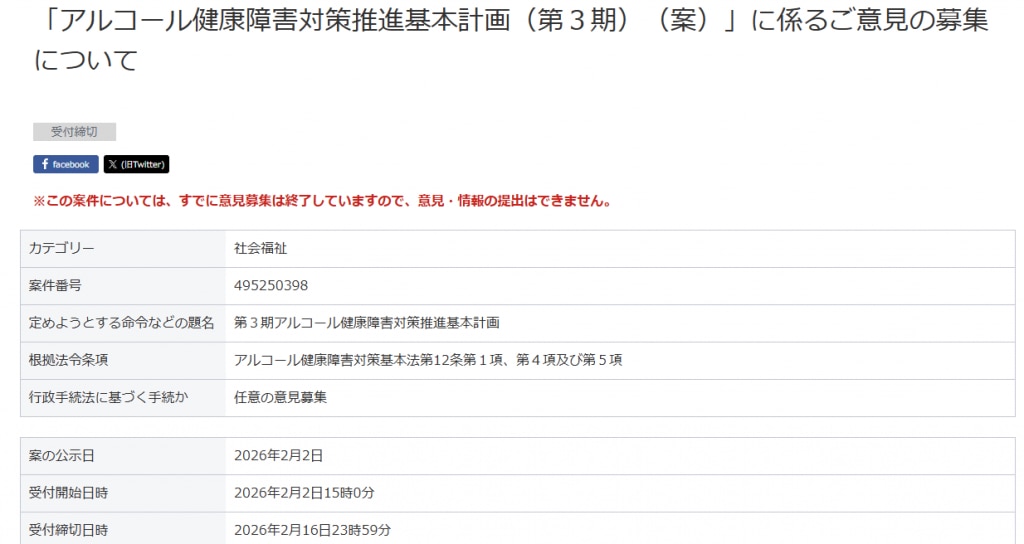Screen dimensions: 1024x544
Task: Click the 任意の意見募集 value
Action: click(x=280, y=397)
